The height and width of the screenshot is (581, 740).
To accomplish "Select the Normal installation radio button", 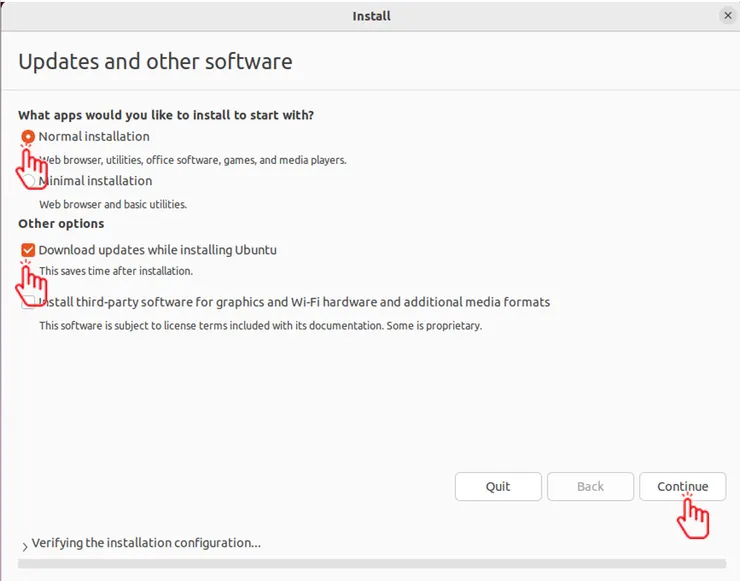I will 28,137.
